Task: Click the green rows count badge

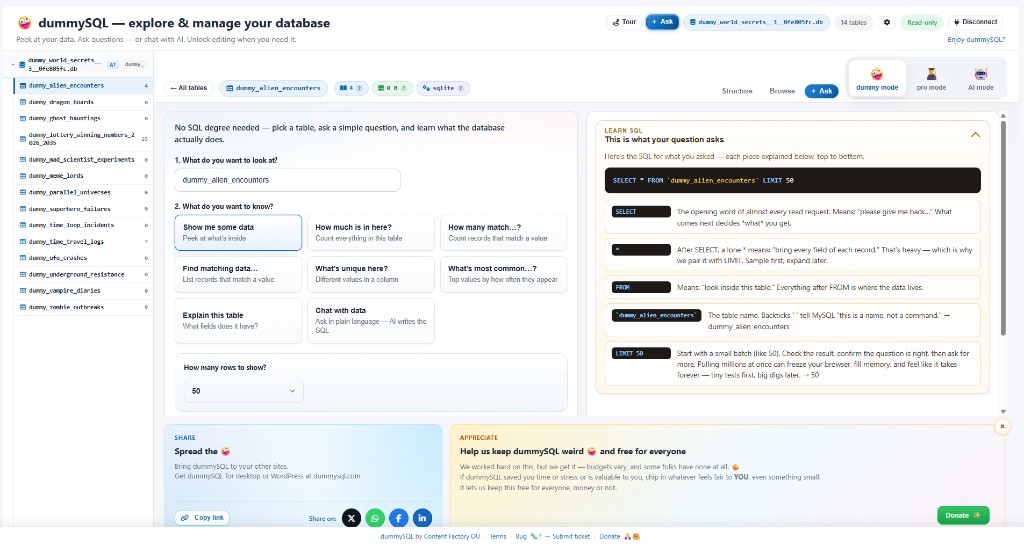Action: (392, 88)
